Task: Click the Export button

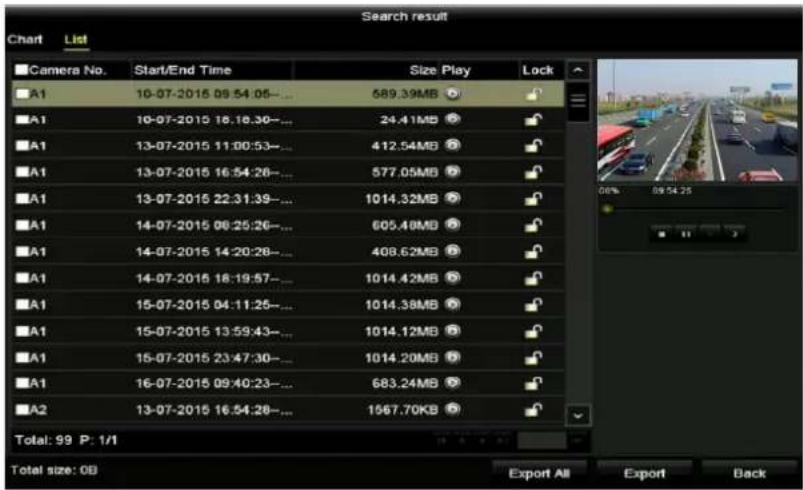Action: (x=644, y=473)
